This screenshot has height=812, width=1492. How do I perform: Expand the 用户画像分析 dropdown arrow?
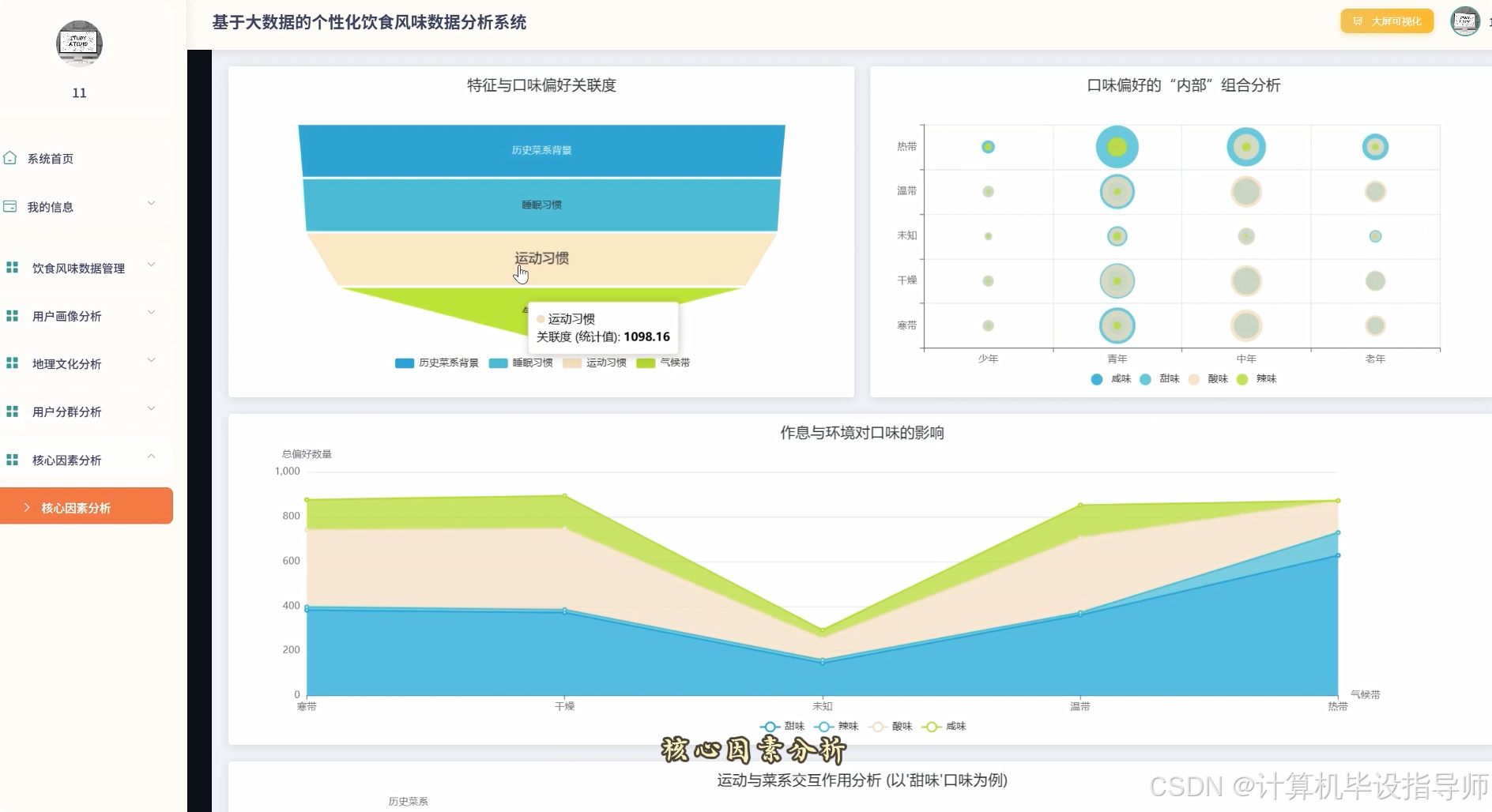point(151,313)
